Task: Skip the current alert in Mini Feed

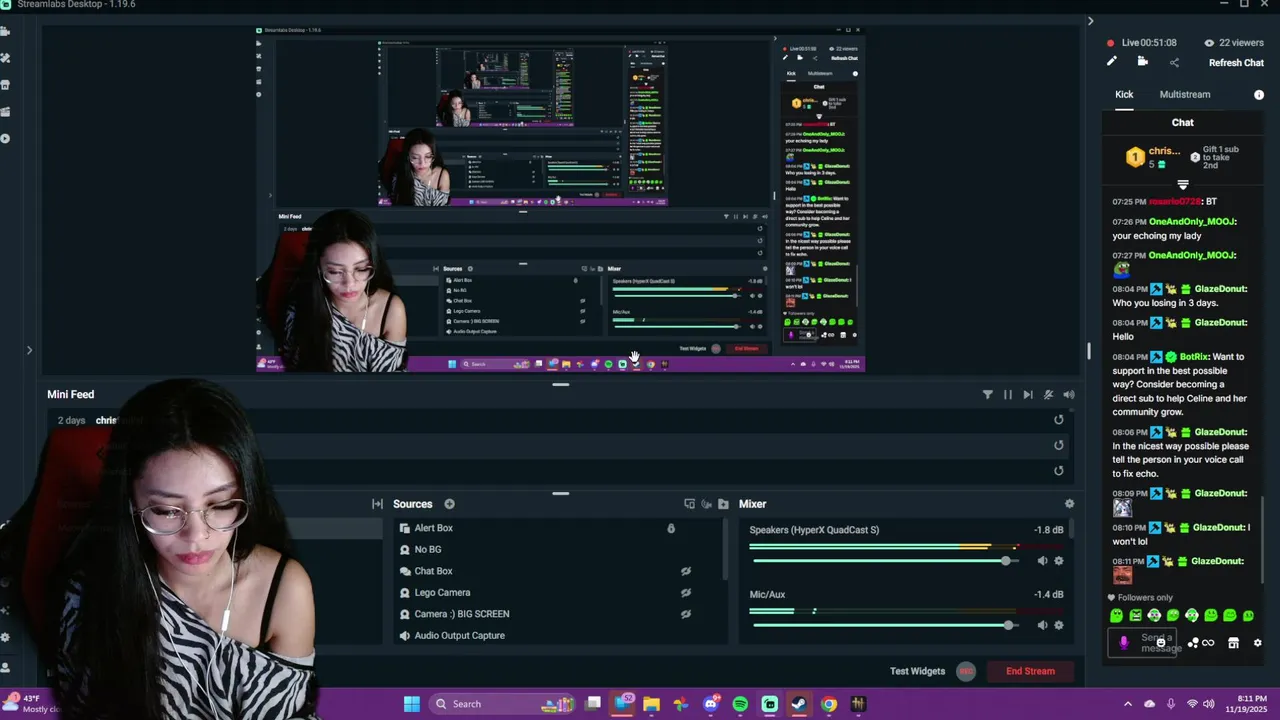Action: (x=1028, y=394)
